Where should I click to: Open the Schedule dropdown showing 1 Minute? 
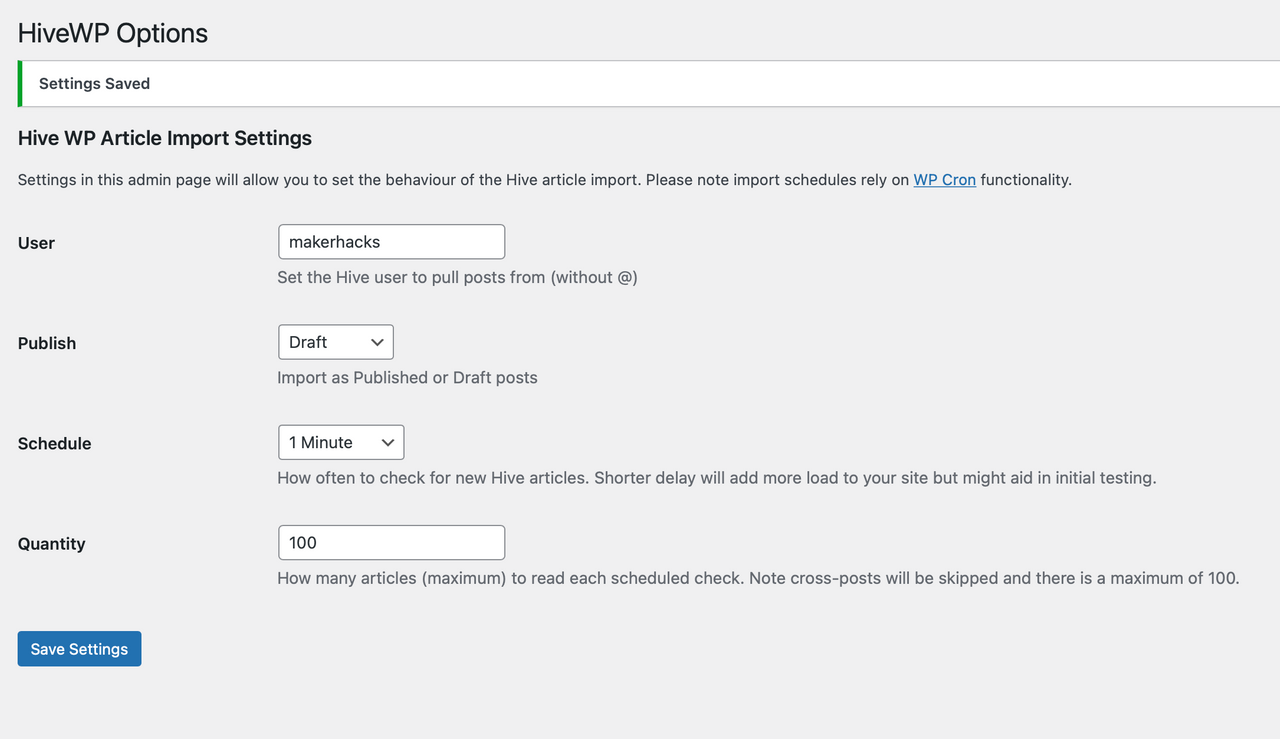pyautogui.click(x=341, y=442)
